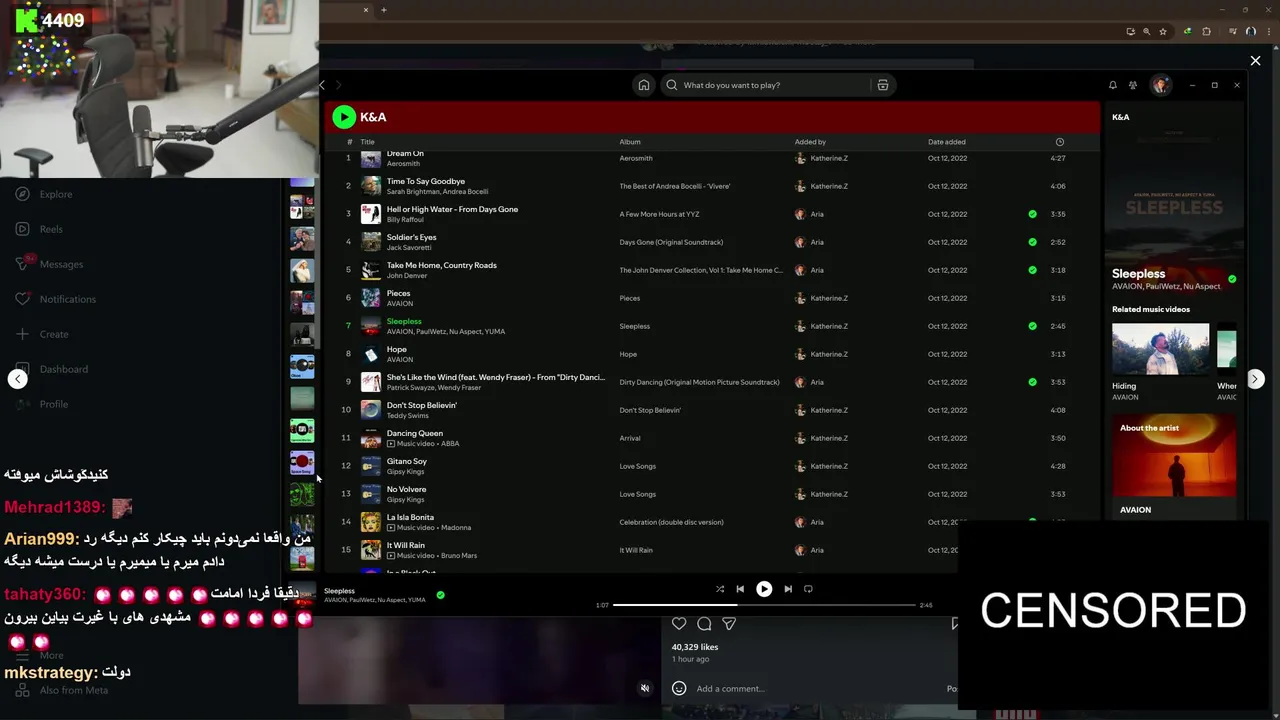The height and width of the screenshot is (720, 1280).
Task: Share Instagram post via paper plane icon
Action: 729,624
